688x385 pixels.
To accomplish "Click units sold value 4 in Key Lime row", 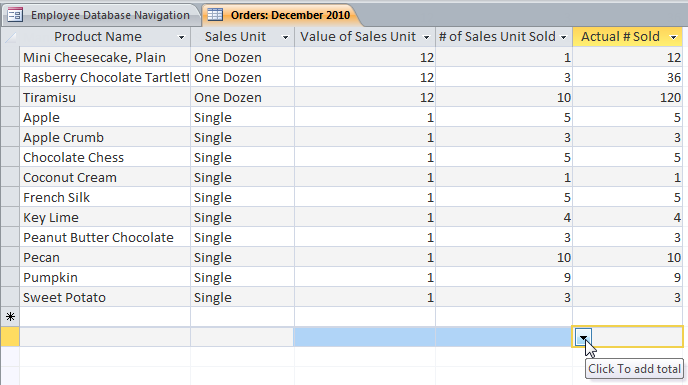I will 504,217.
